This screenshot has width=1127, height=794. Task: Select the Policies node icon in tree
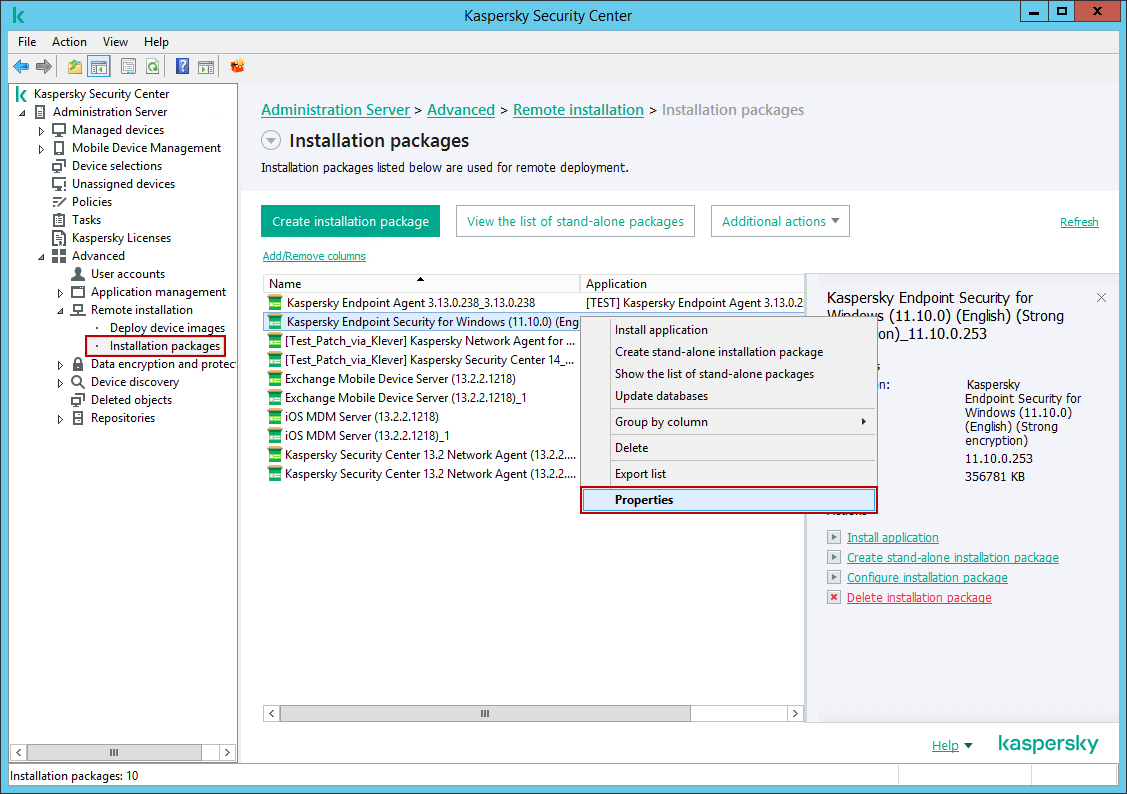[59, 202]
